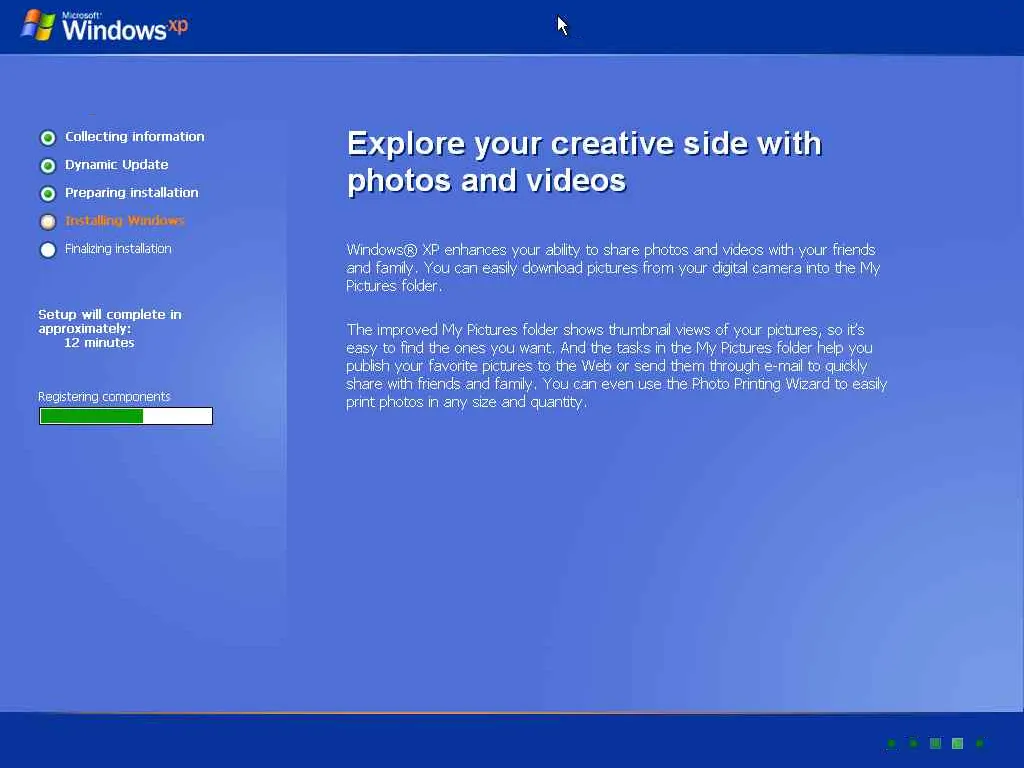Image resolution: width=1024 pixels, height=768 pixels.
Task: Click the paragraph starting 'The improved My Pictures'
Action: tap(616, 366)
